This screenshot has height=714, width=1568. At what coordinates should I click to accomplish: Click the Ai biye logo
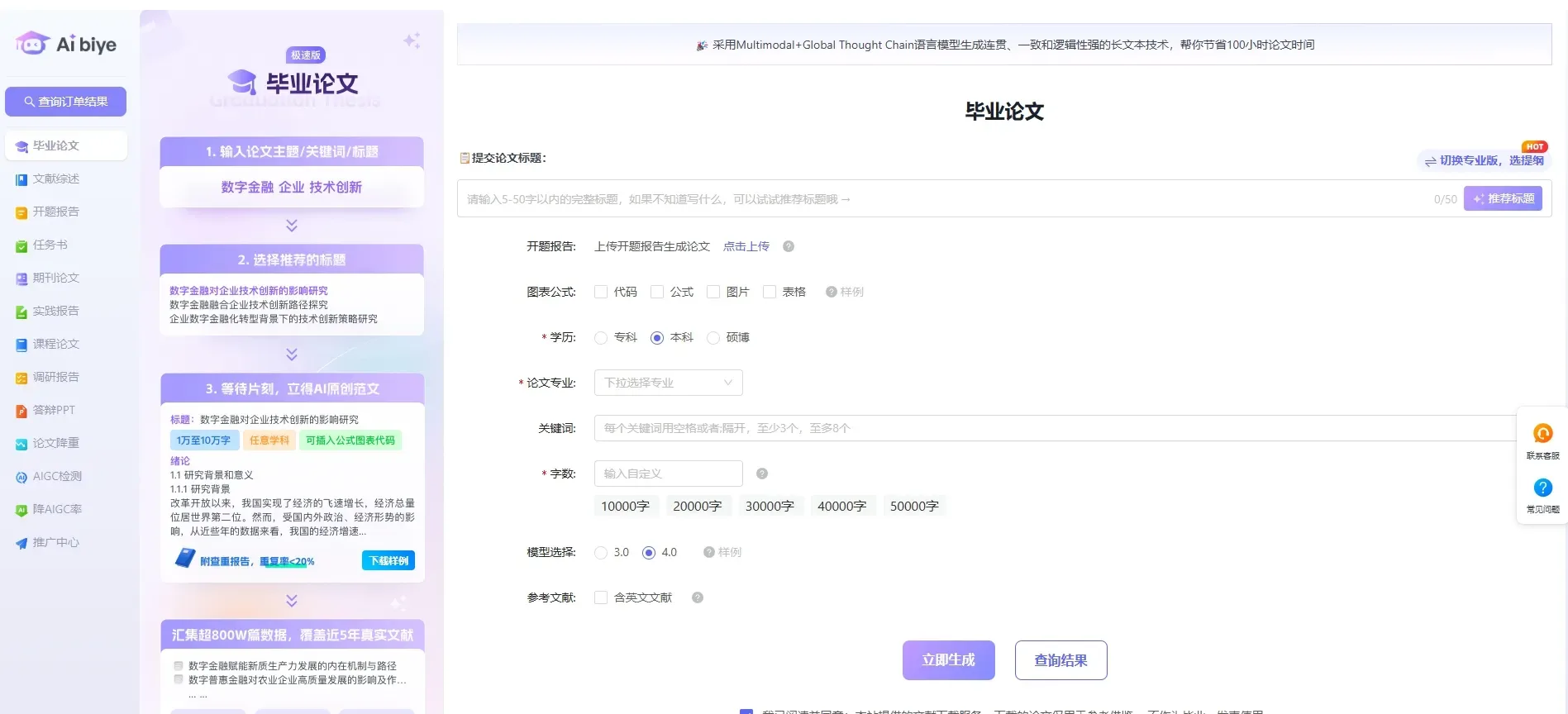click(66, 44)
